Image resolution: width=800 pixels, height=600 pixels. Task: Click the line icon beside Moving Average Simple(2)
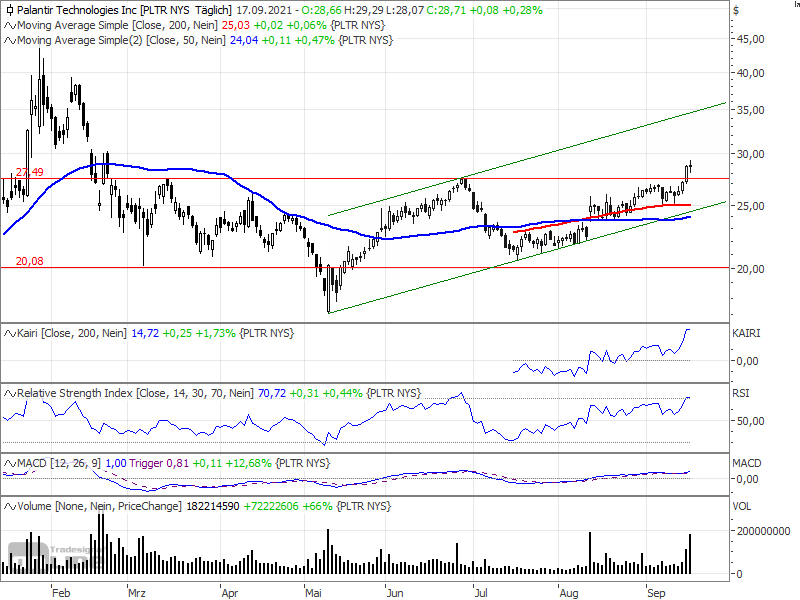click(10, 40)
